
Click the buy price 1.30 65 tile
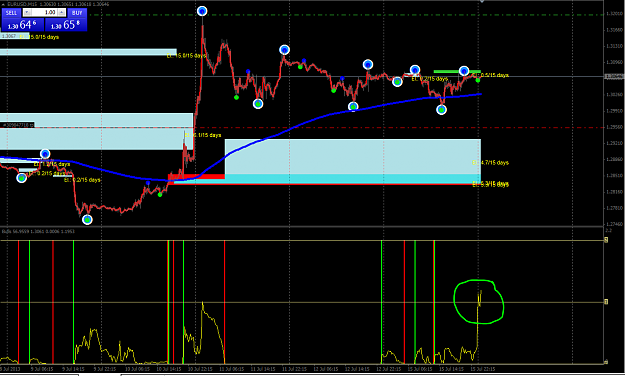point(66,25)
